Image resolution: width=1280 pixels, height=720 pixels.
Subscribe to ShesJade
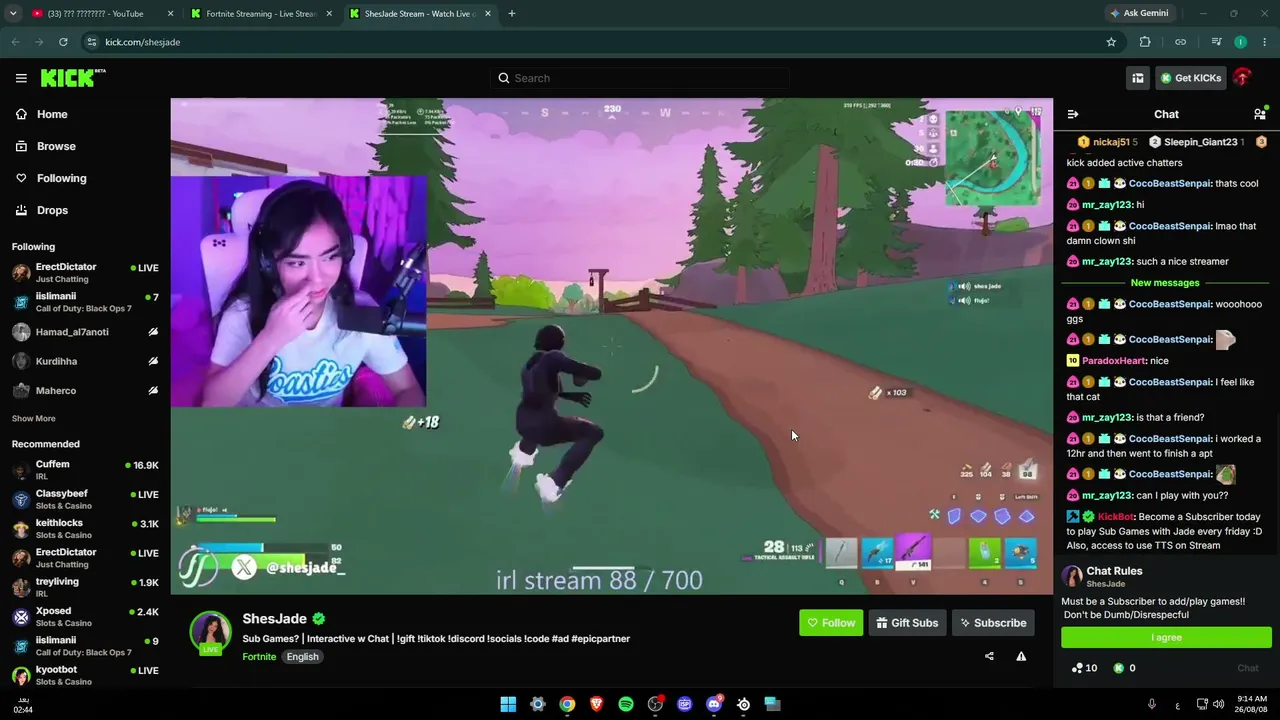pyautogui.click(x=993, y=623)
